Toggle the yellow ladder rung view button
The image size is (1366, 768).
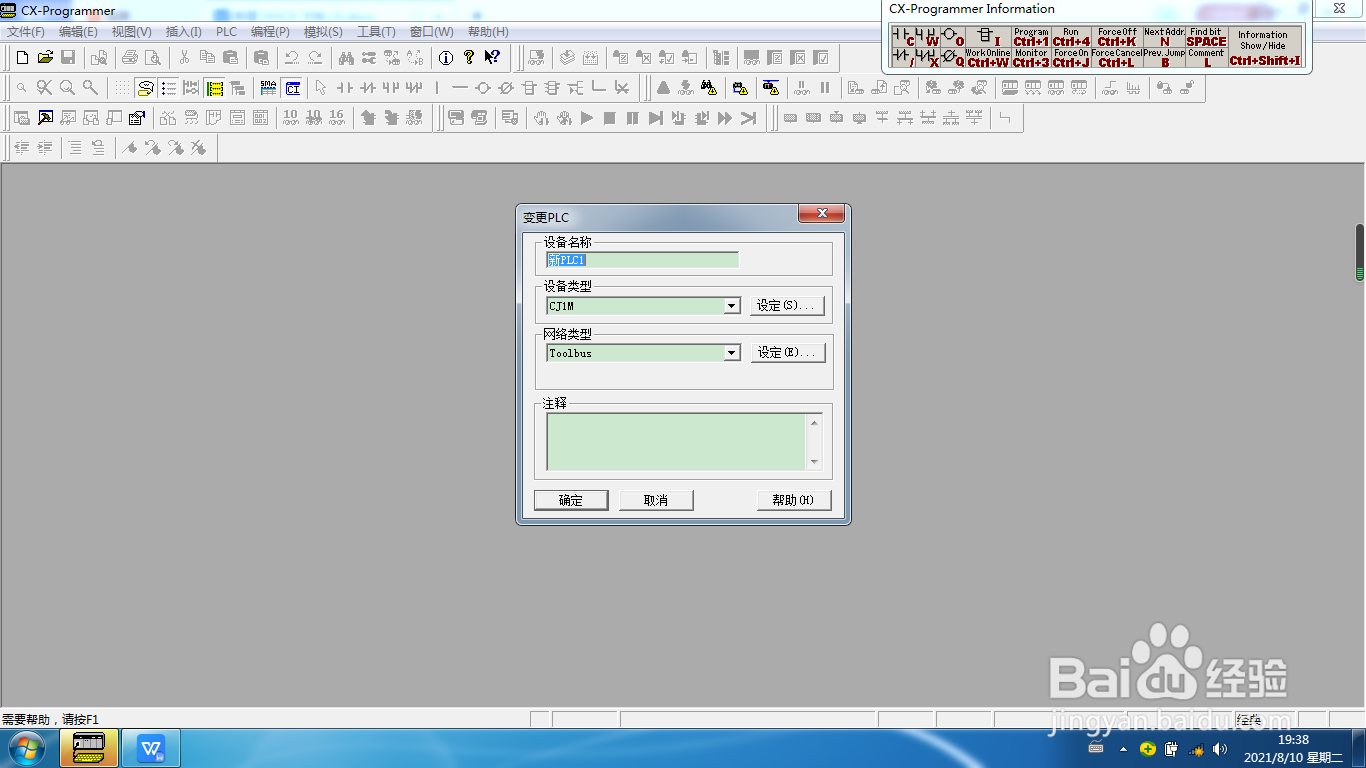point(215,88)
